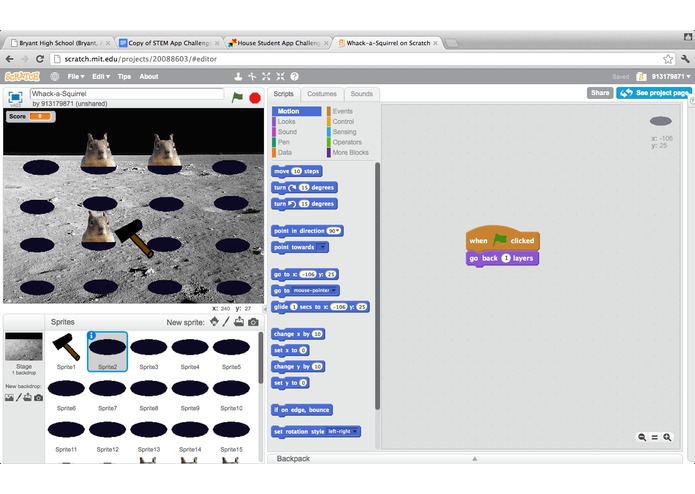Open the language globe icon
The image size is (695, 494).
(55, 77)
